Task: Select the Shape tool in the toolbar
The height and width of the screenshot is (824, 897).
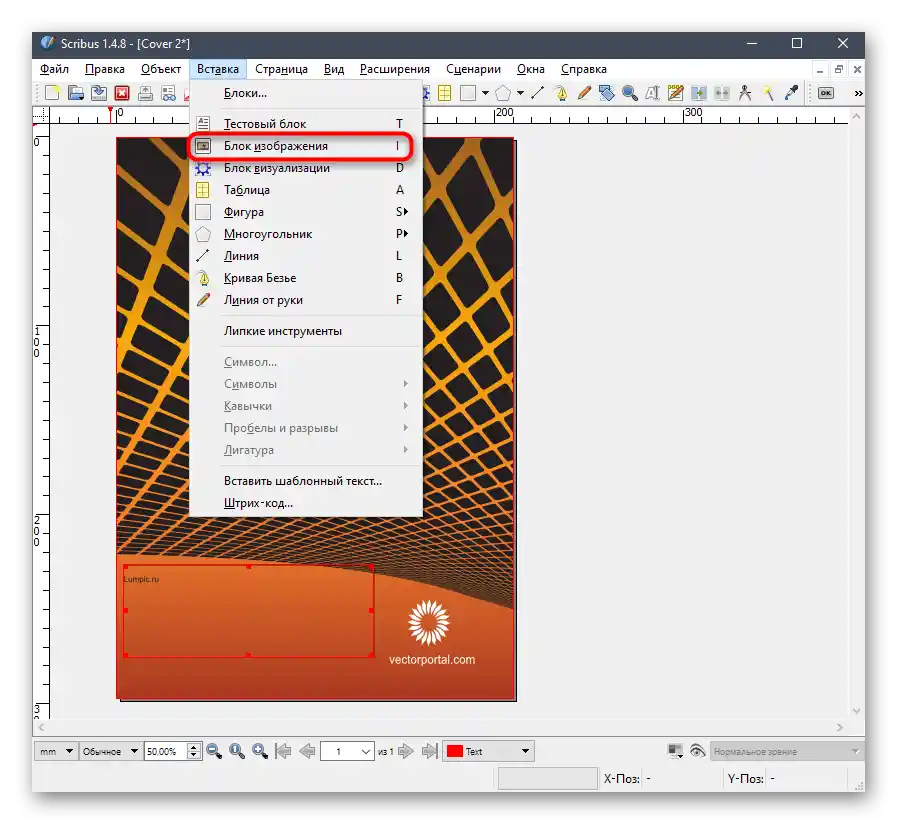Action: 468,93
